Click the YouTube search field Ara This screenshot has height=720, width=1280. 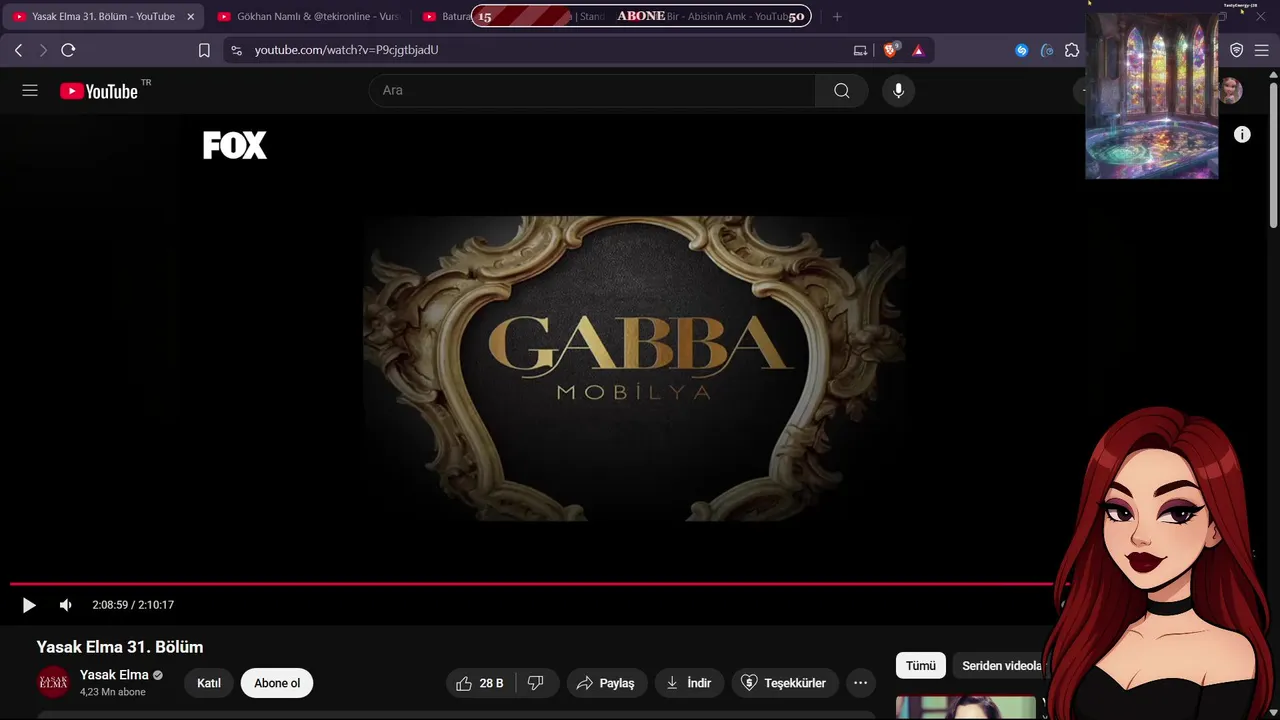592,91
